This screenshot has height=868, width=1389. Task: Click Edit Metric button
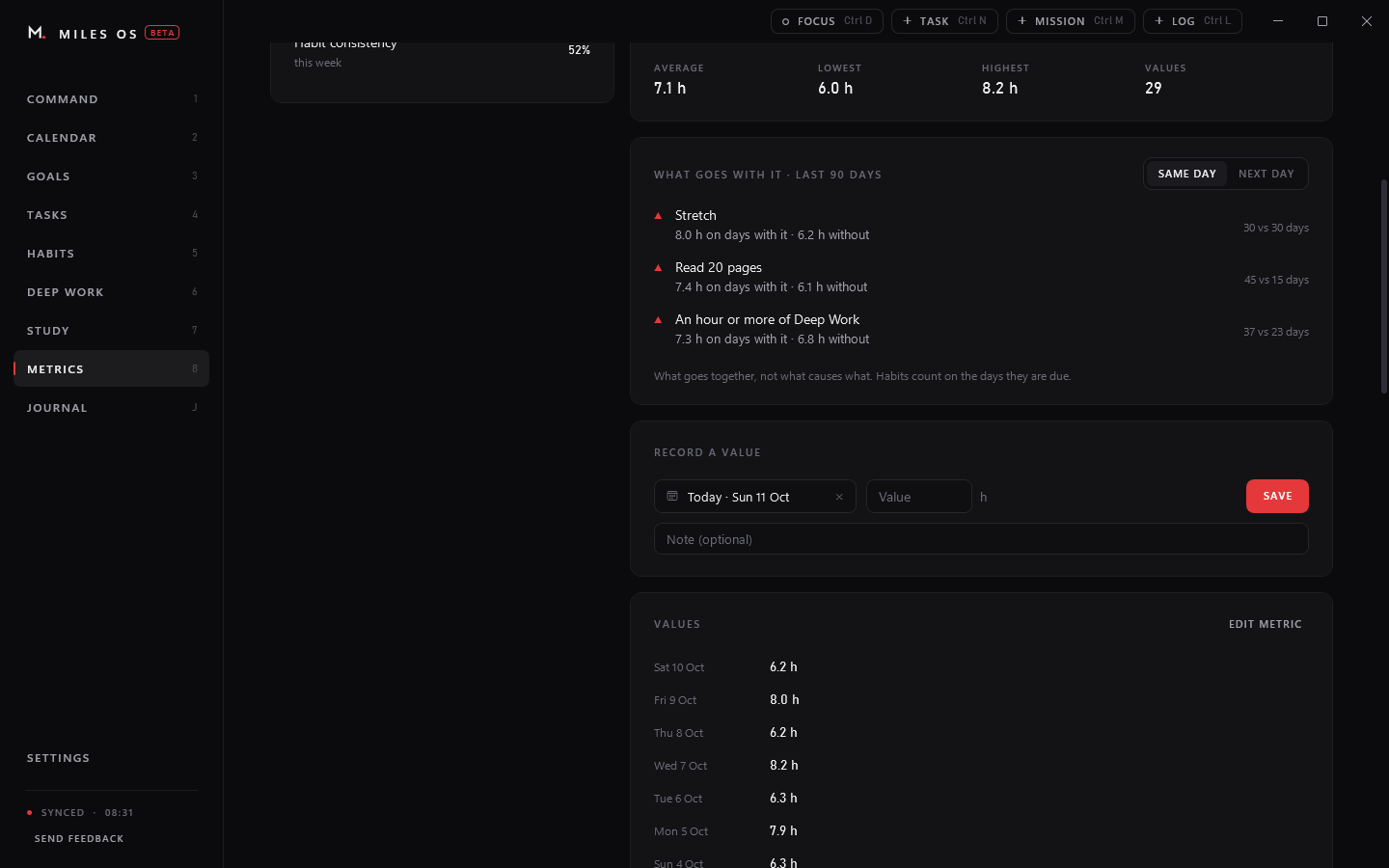[x=1266, y=624]
